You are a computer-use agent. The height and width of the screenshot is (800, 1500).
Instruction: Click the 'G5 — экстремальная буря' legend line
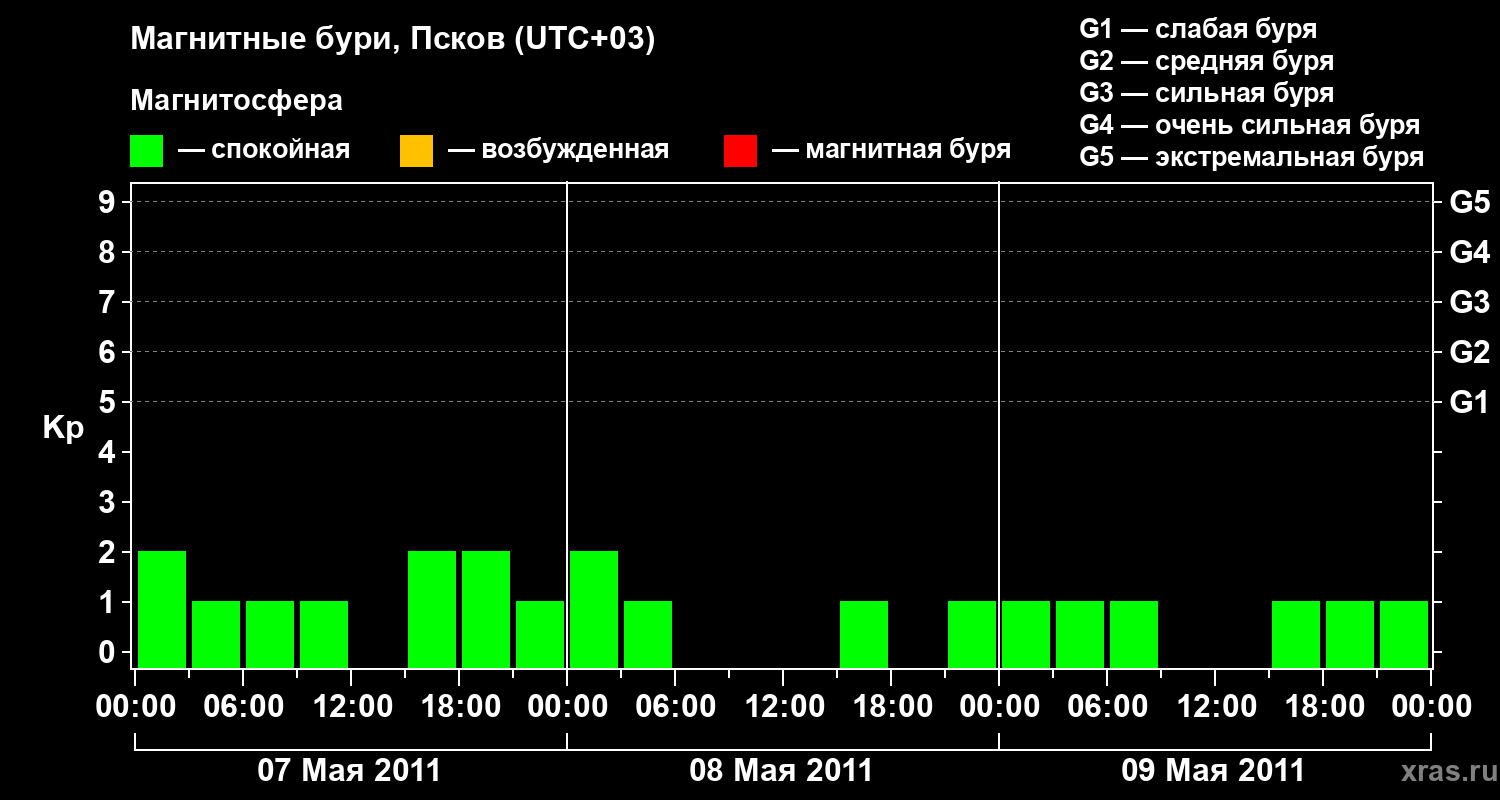(x=1251, y=157)
